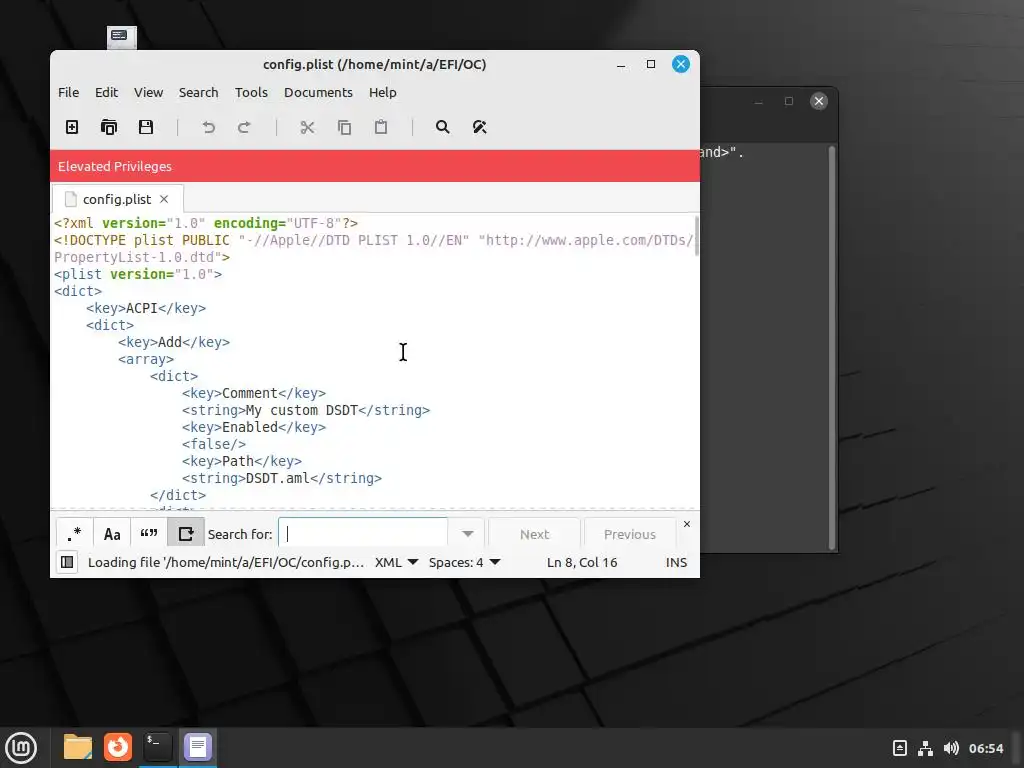
Task: Undo the last edit
Action: point(208,127)
